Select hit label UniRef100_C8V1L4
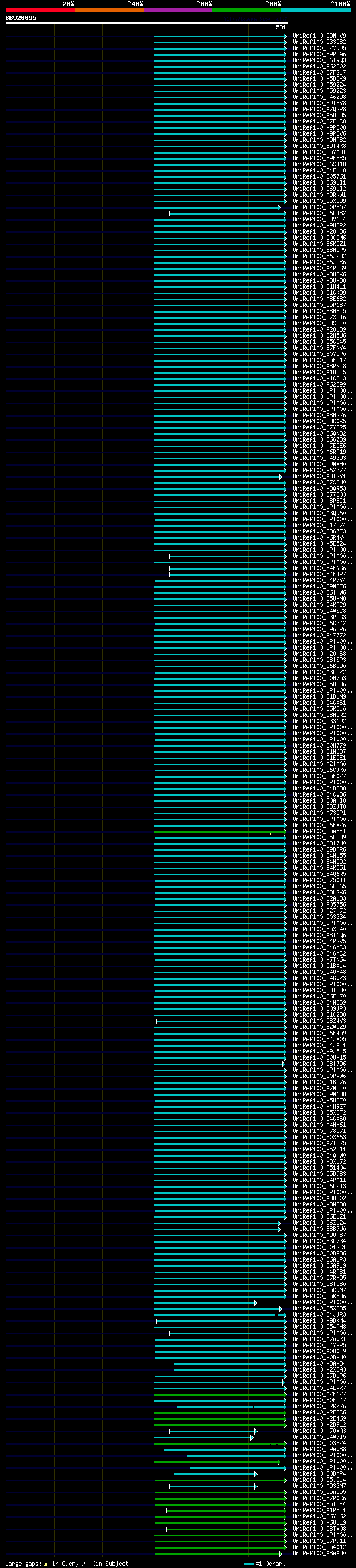The height and width of the screenshot is (1568, 356). [319, 219]
